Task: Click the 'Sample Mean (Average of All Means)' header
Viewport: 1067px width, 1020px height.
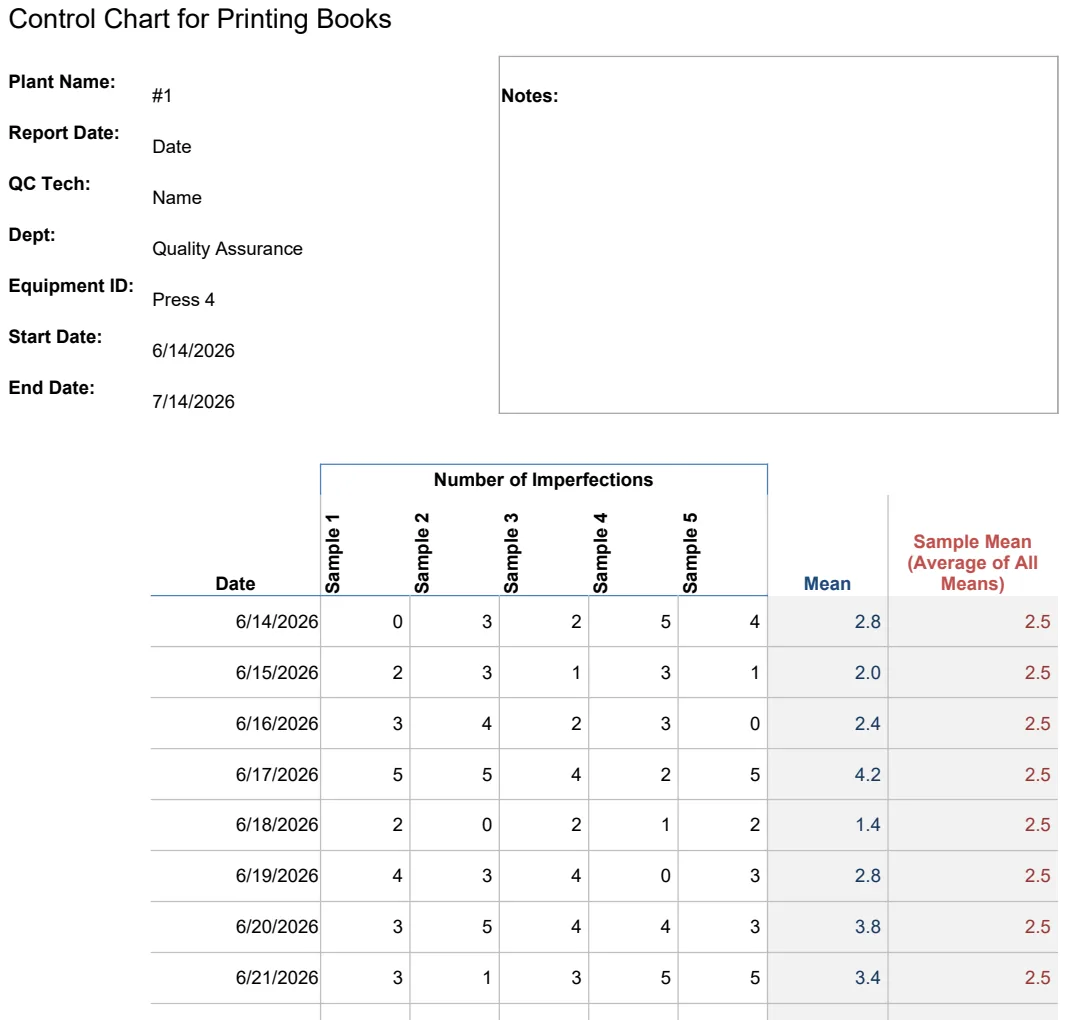Action: click(972, 563)
